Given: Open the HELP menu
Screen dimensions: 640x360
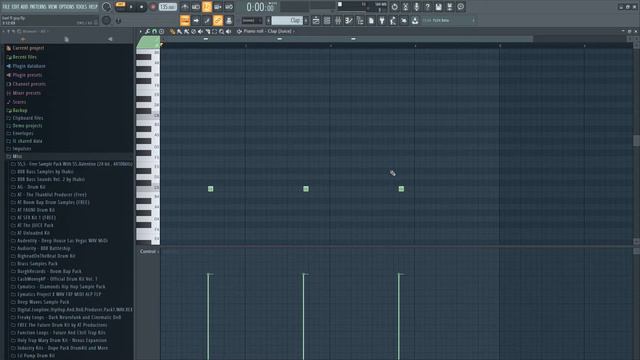Looking at the screenshot, I should coord(93,7).
